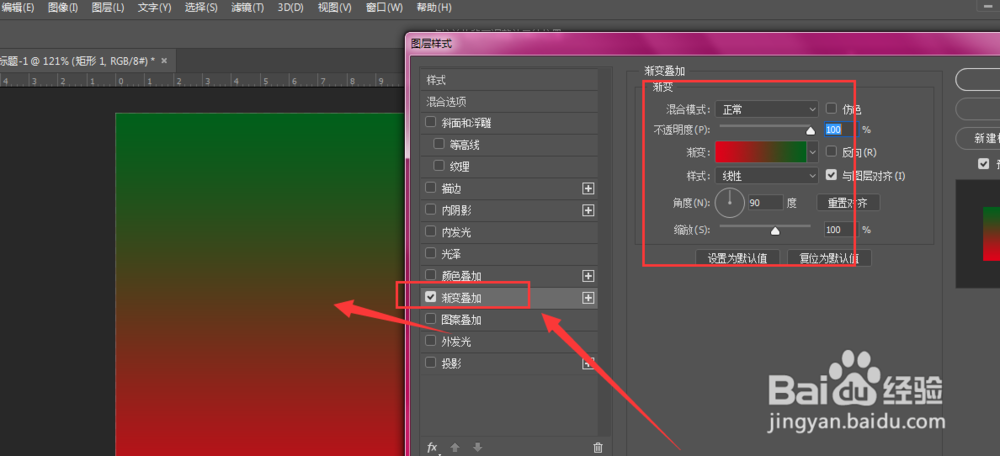This screenshot has width=1000, height=456.
Task: Close the 标题-1 document tab
Action: [164, 61]
